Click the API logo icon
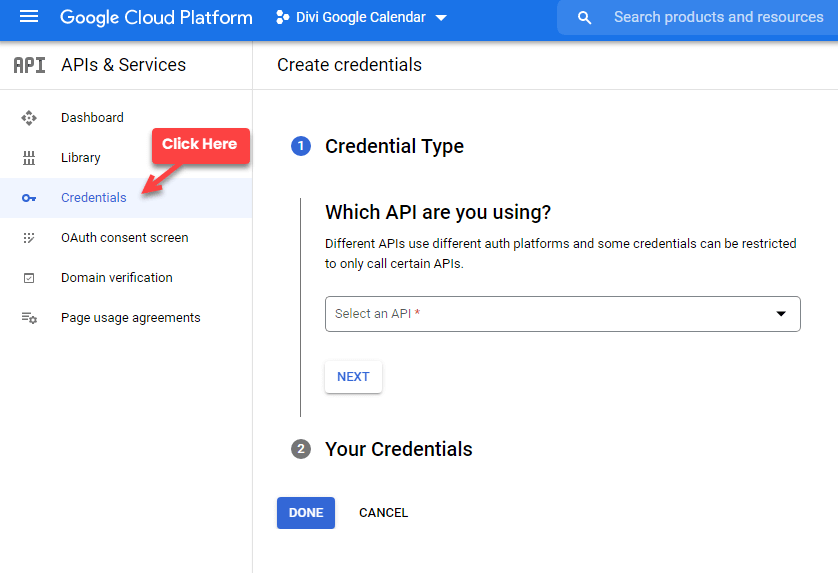 pos(29,65)
